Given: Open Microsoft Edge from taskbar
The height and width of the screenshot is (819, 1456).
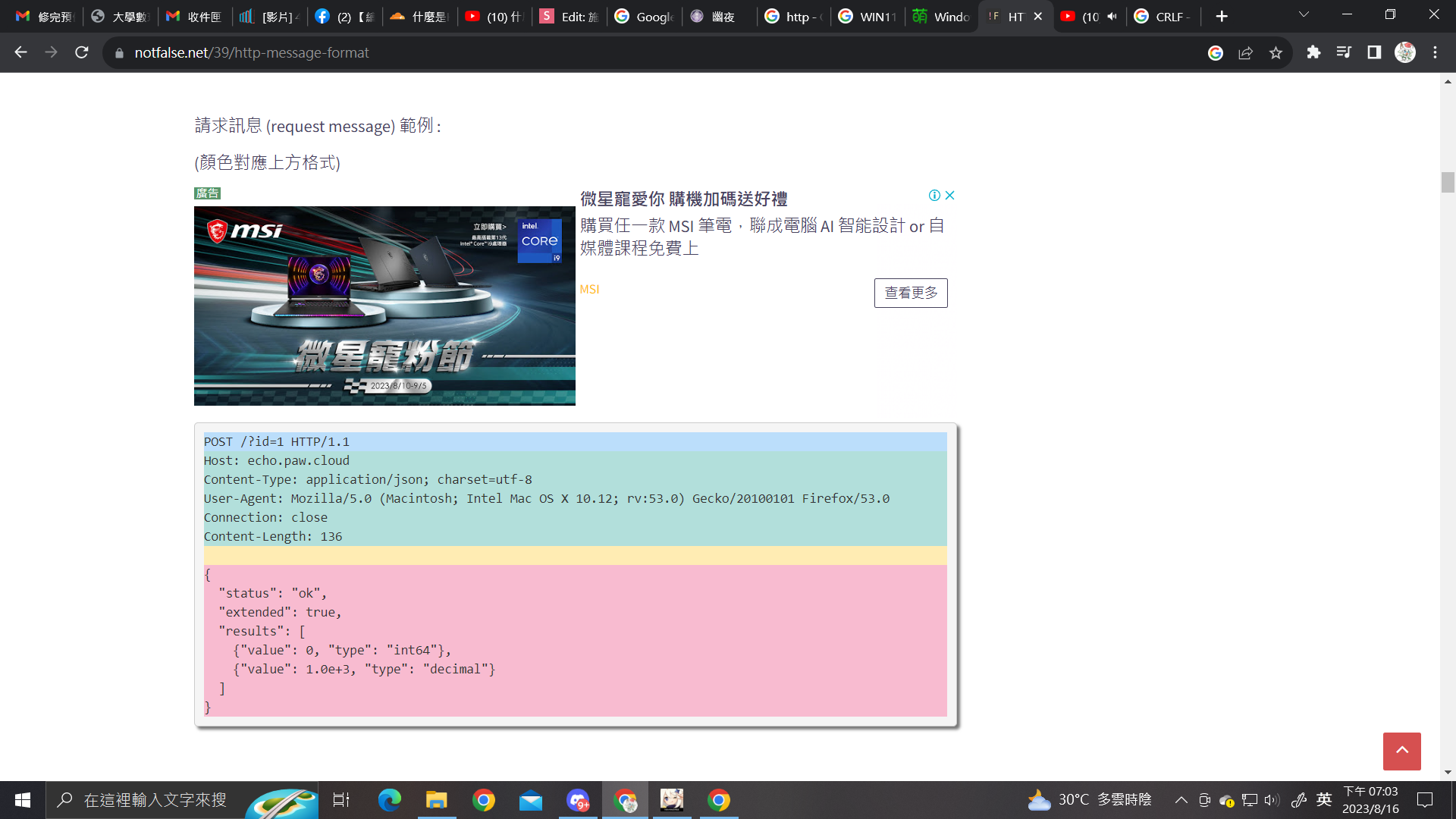Looking at the screenshot, I should 389,800.
